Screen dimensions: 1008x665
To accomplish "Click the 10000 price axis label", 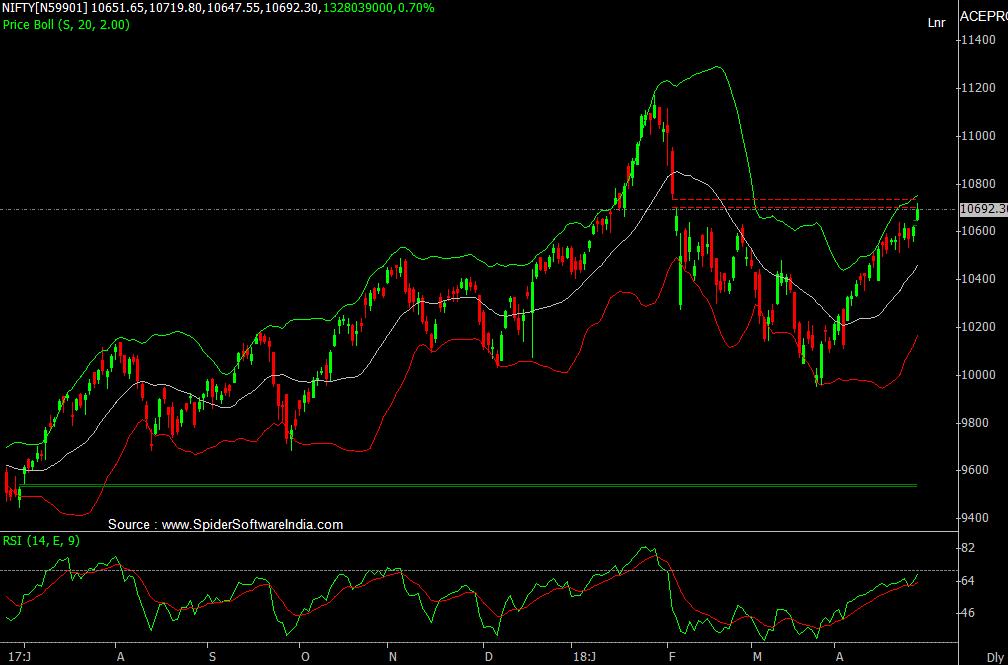I will (977, 375).
